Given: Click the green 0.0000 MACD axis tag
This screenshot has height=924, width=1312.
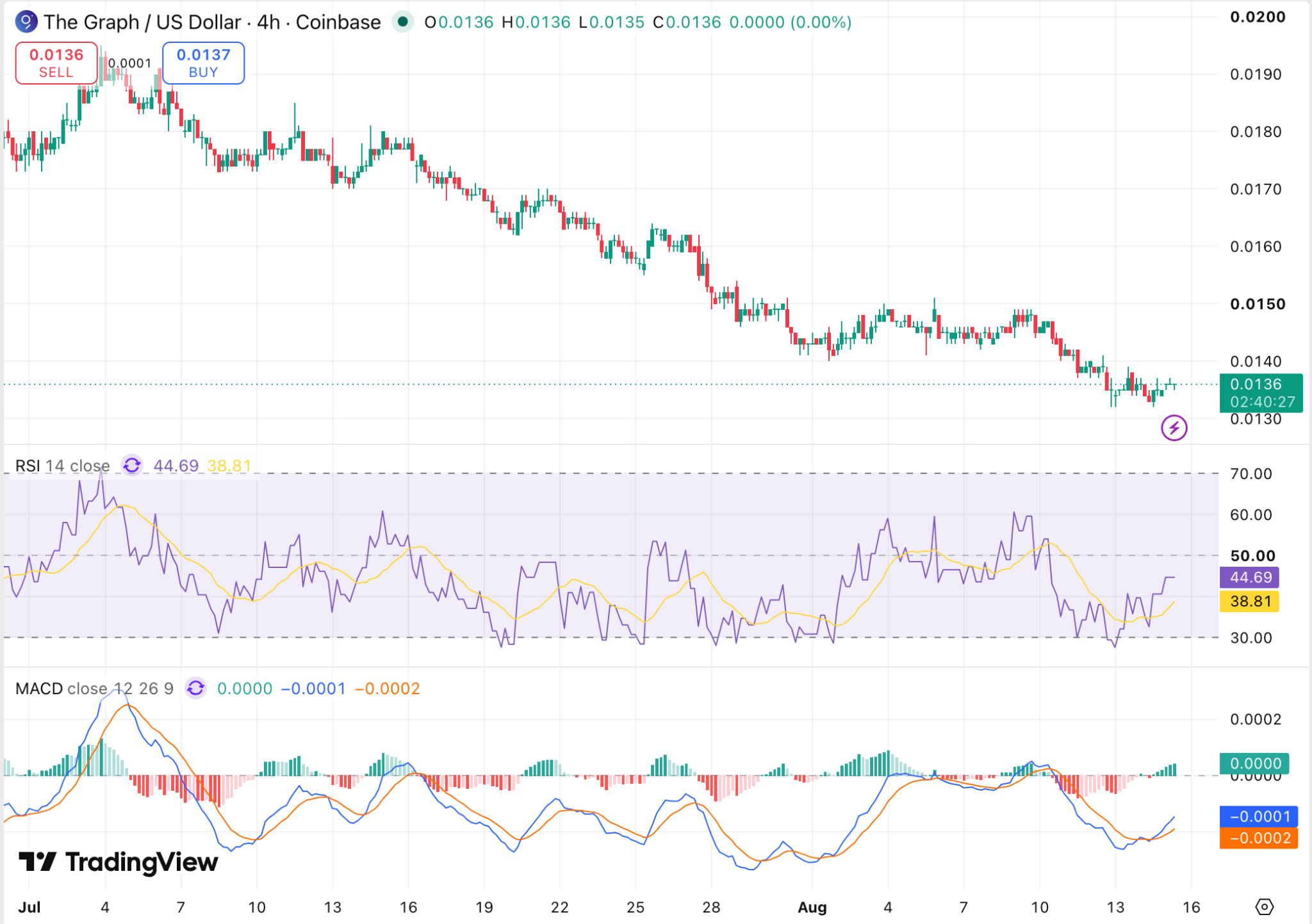Looking at the screenshot, I should (1254, 763).
